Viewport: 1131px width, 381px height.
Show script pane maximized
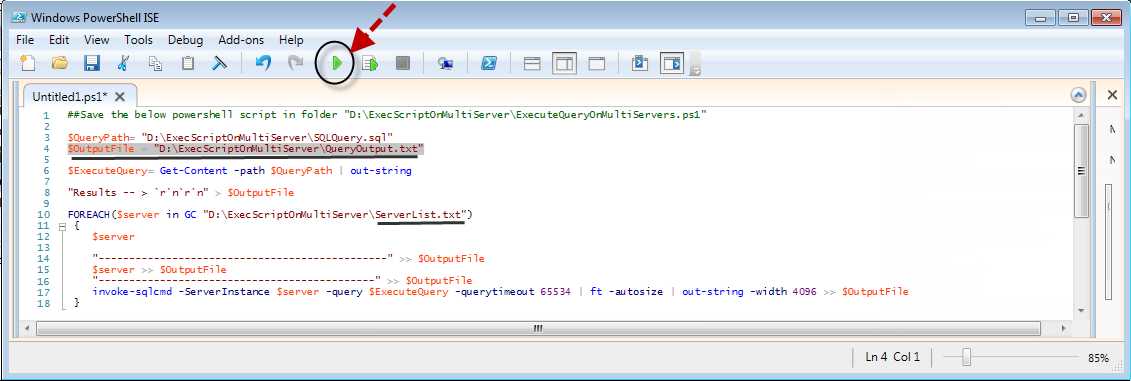[x=597, y=64]
